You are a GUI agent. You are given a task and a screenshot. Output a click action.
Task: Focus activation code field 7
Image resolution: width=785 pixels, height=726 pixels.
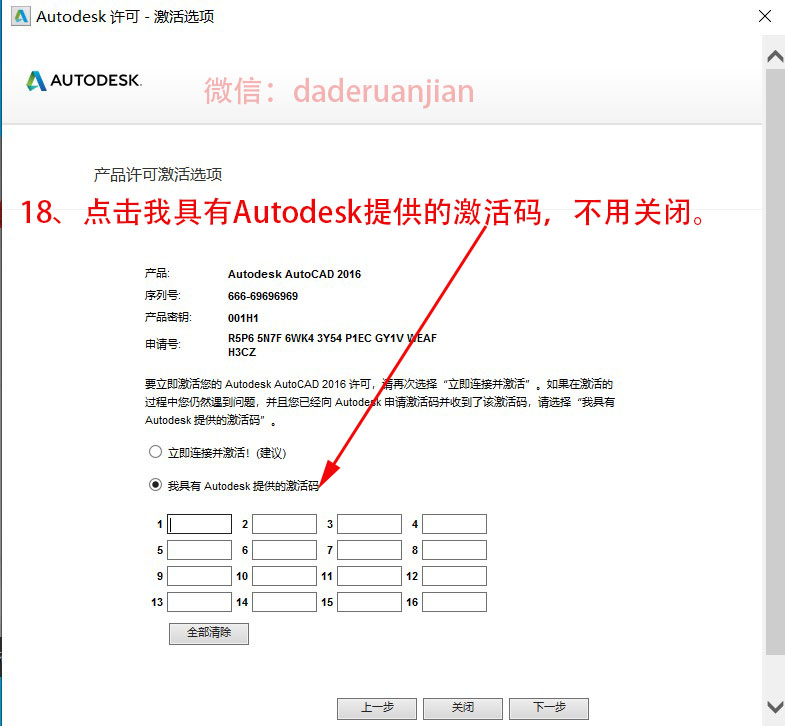369,550
